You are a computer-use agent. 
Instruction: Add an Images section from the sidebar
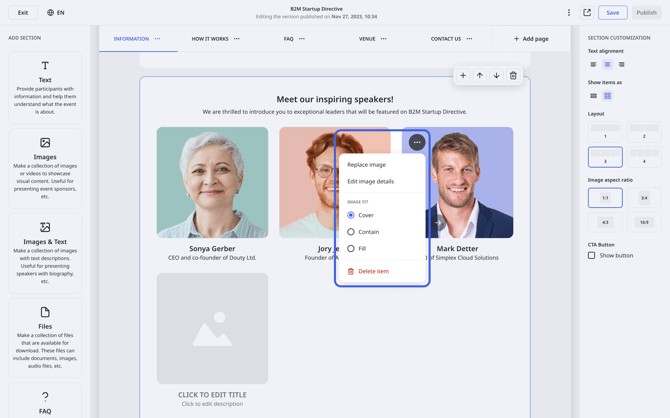[x=45, y=168]
